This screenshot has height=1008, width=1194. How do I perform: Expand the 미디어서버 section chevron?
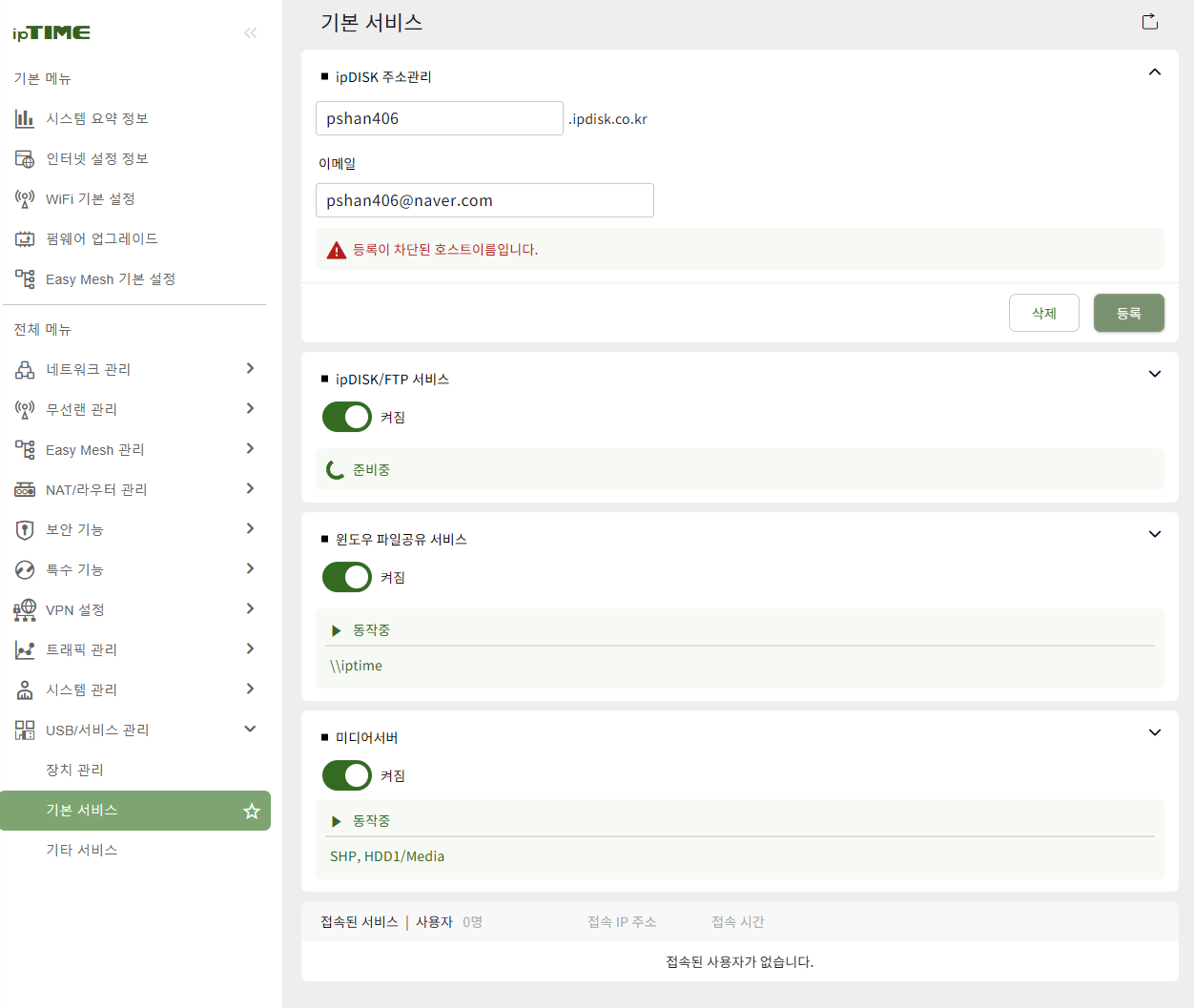point(1155,732)
